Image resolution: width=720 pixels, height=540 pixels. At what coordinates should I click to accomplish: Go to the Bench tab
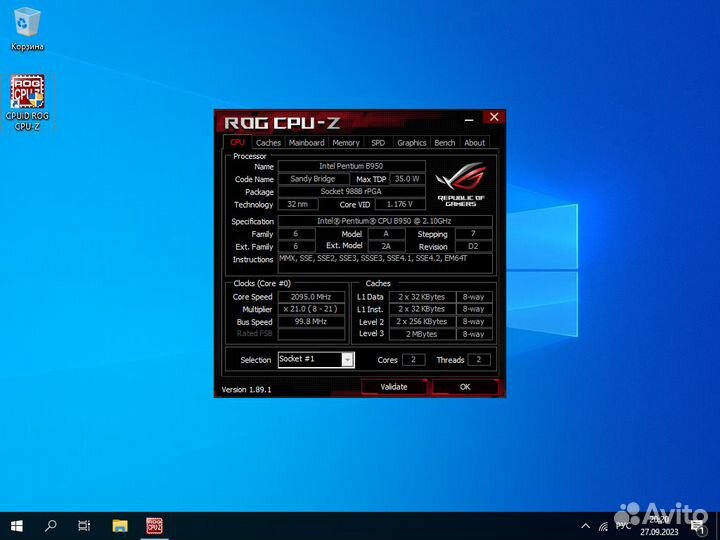pos(444,143)
